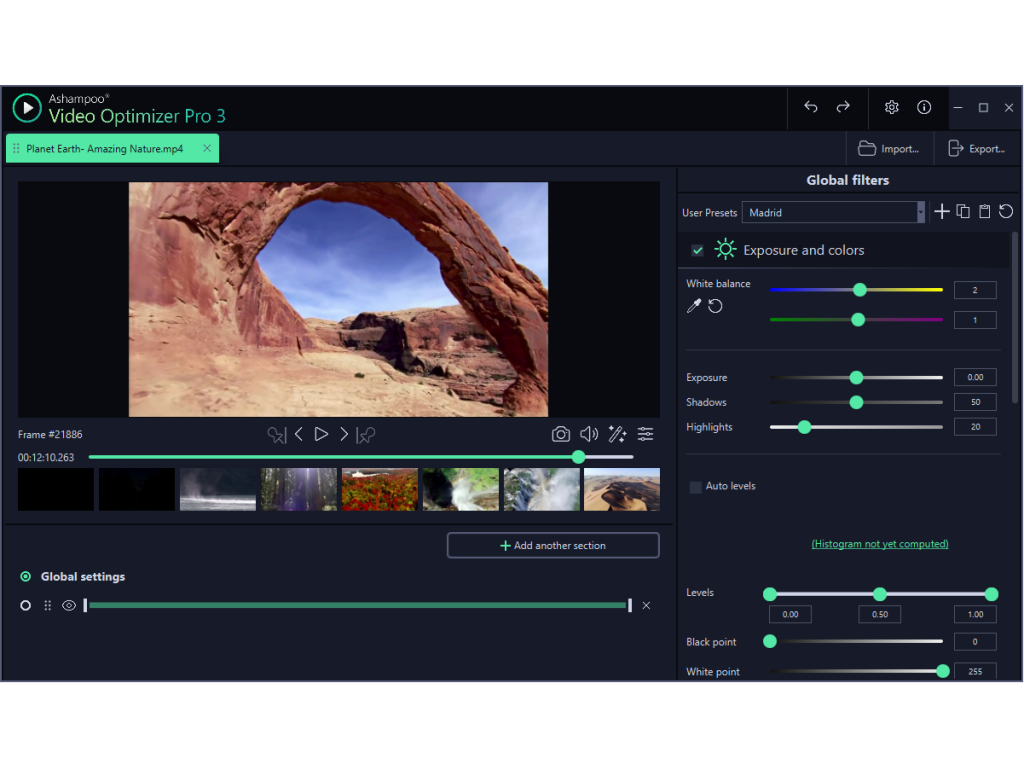Toggle section visibility eye icon
Viewport: 1024px width, 768px height.
(x=69, y=605)
